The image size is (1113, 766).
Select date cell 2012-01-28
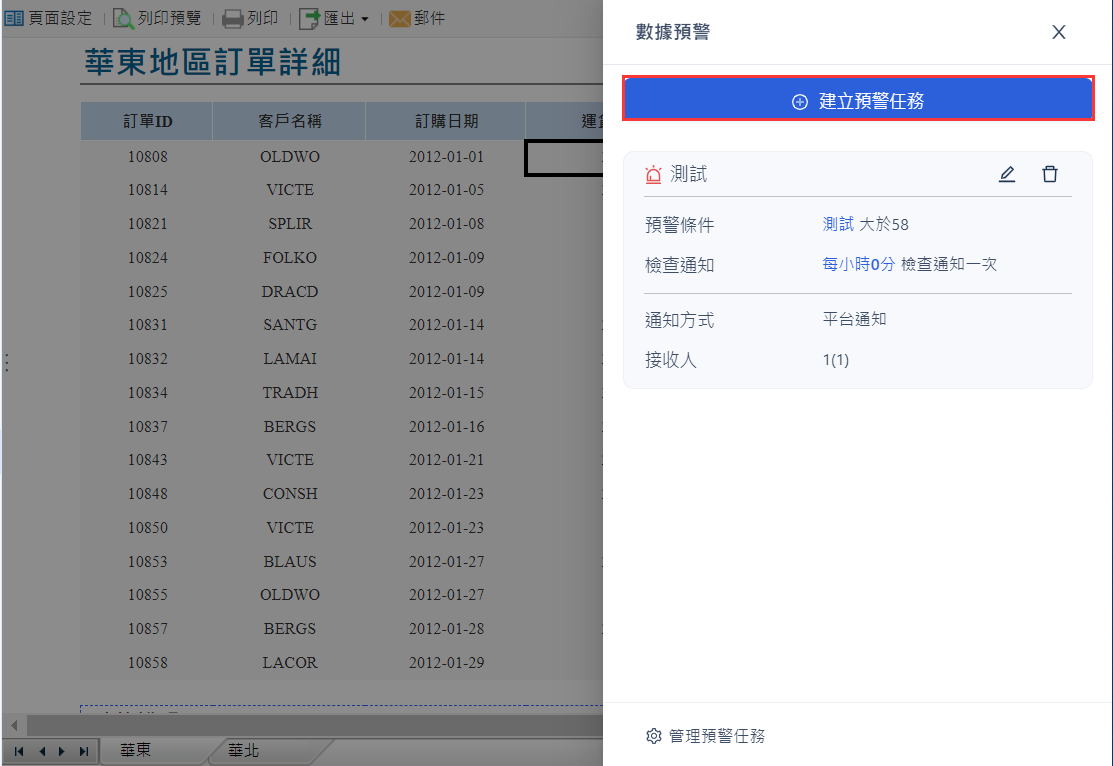click(x=446, y=628)
